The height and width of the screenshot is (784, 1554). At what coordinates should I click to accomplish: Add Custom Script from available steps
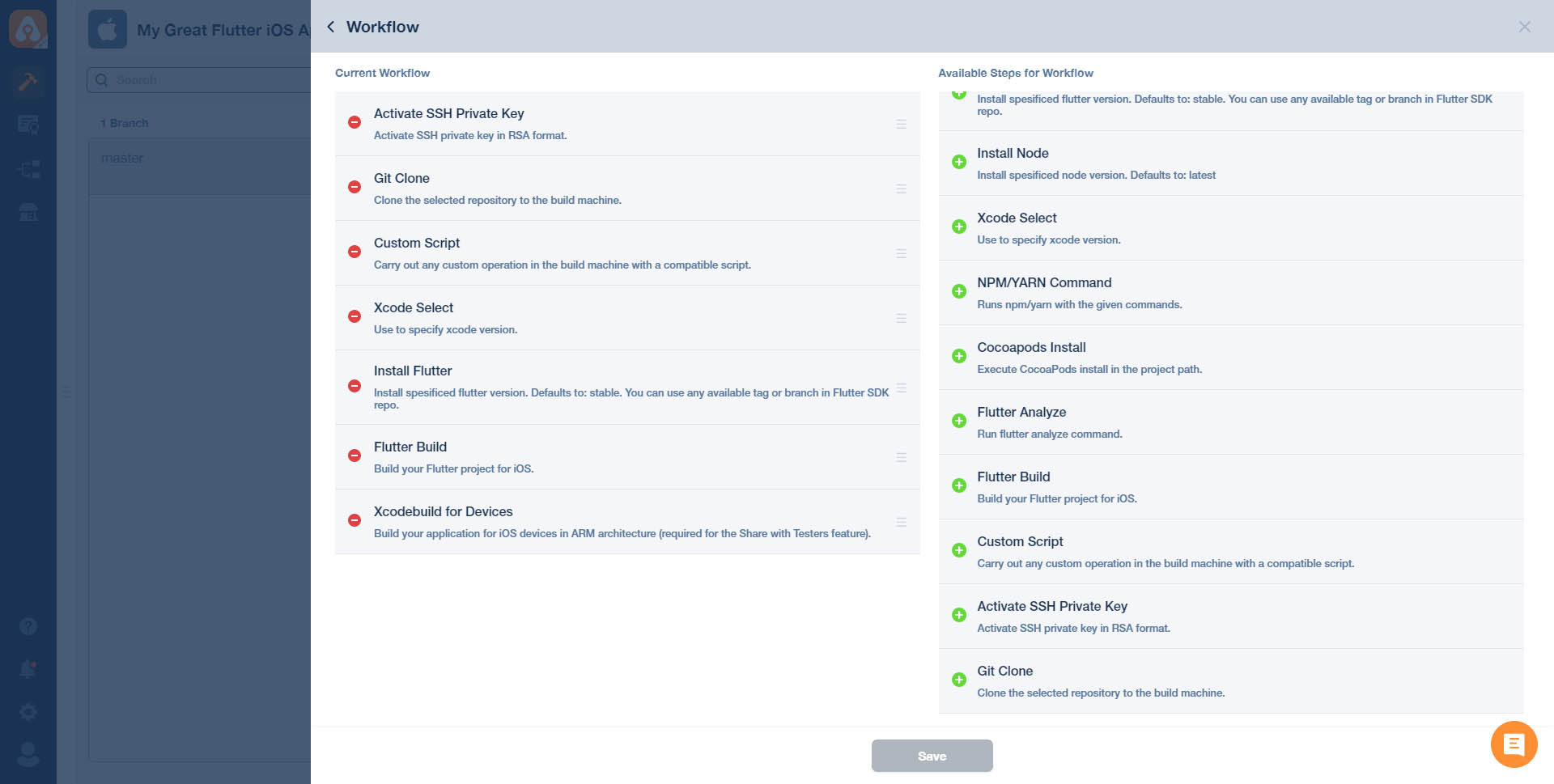(959, 550)
